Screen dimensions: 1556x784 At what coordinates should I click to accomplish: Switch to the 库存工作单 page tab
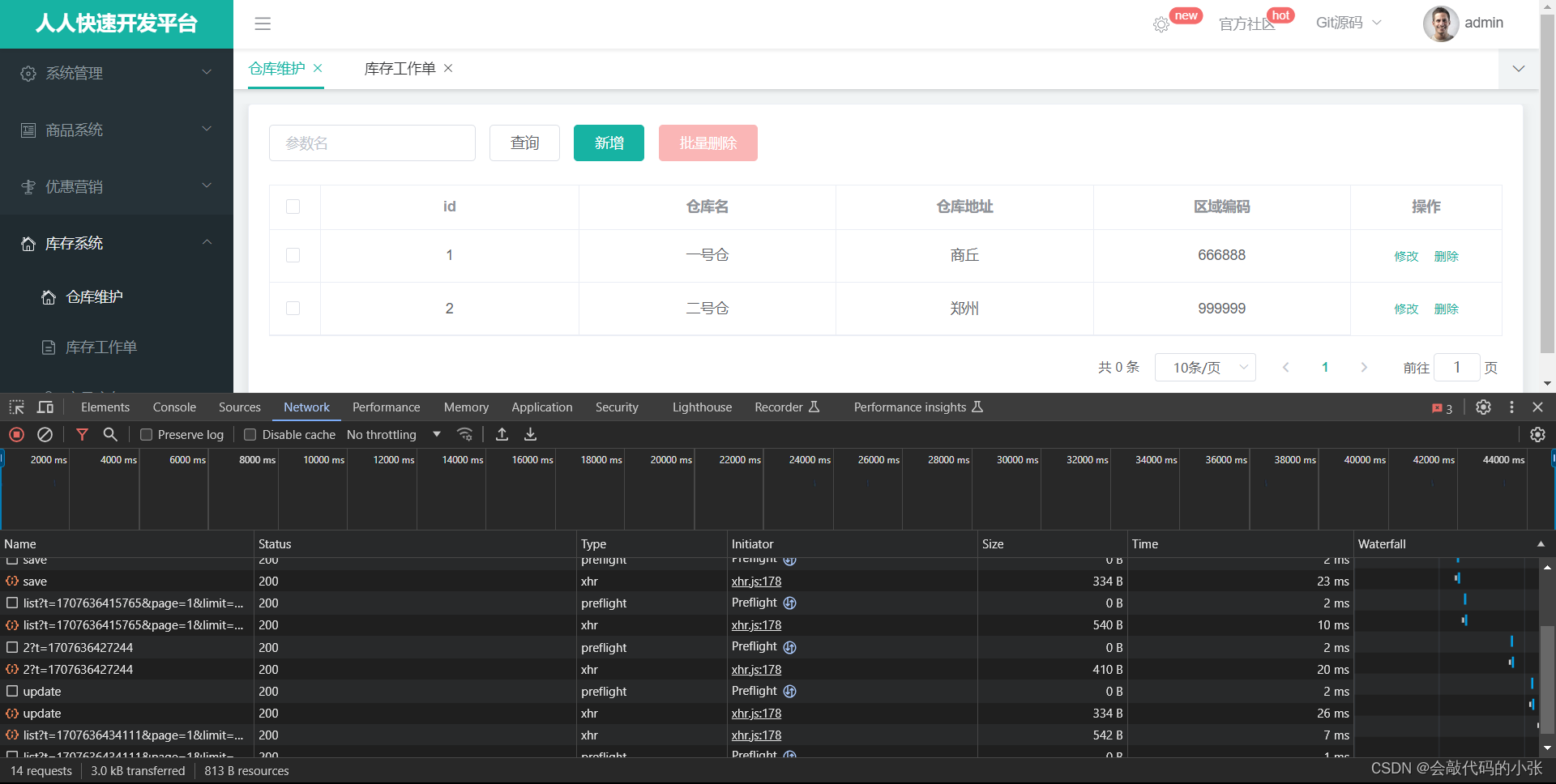click(400, 69)
